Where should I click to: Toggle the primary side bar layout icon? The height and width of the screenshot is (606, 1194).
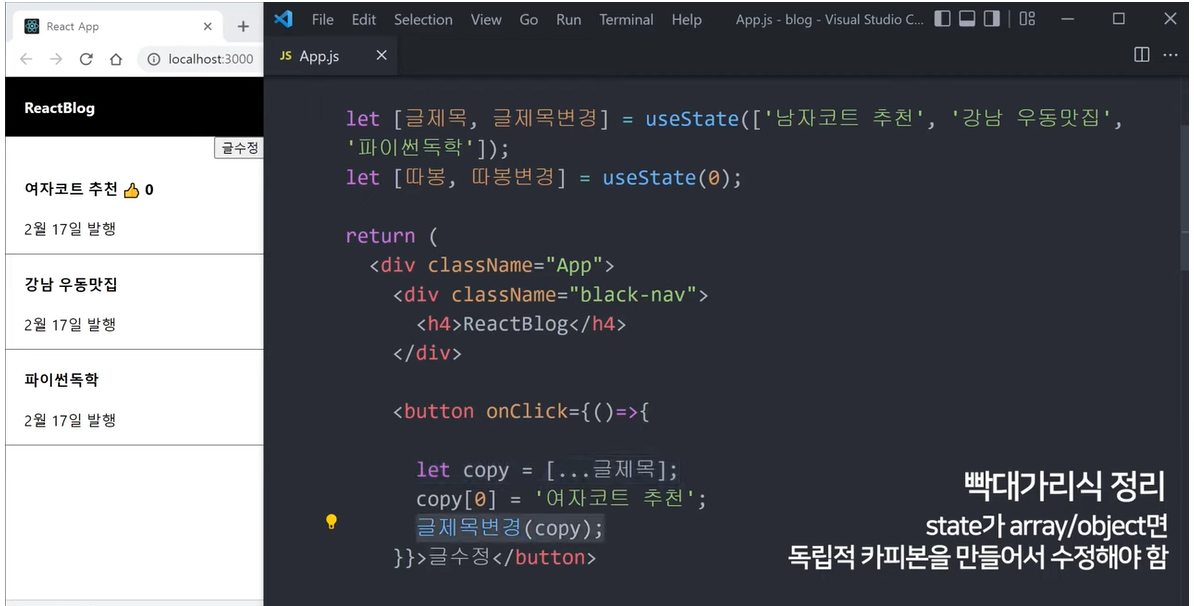943,19
